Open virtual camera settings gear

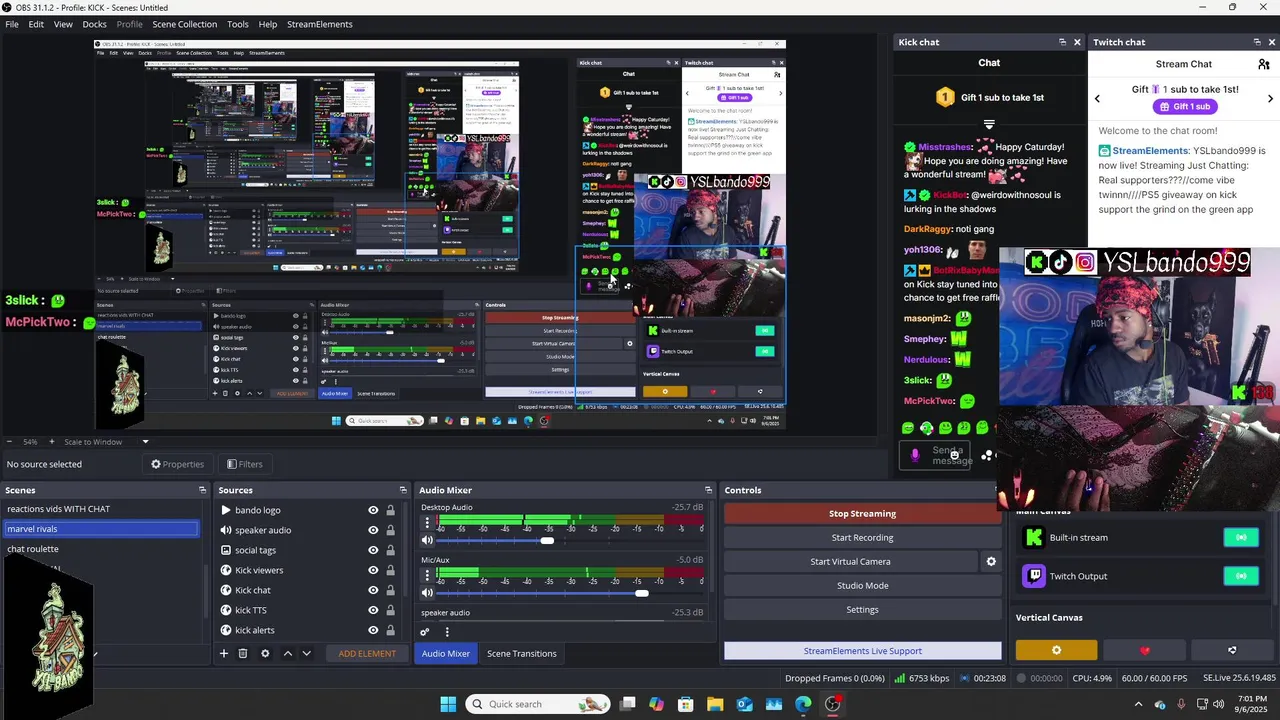point(991,562)
